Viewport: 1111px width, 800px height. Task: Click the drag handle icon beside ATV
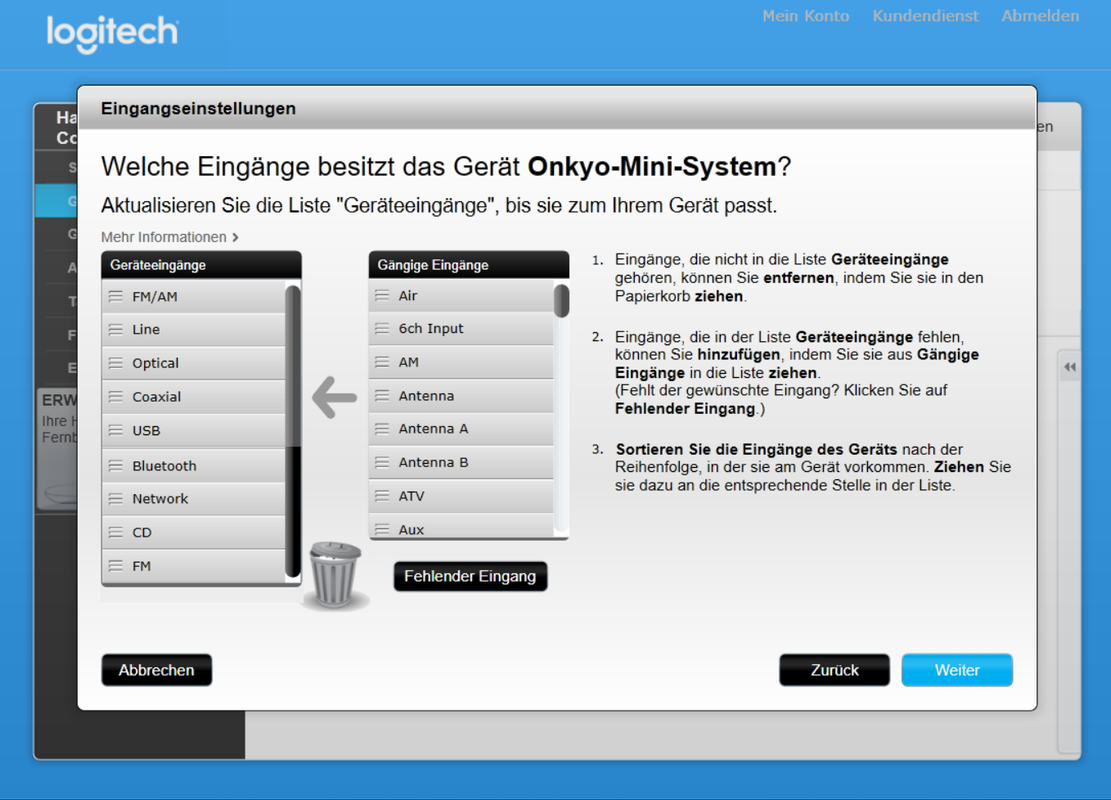(x=382, y=496)
